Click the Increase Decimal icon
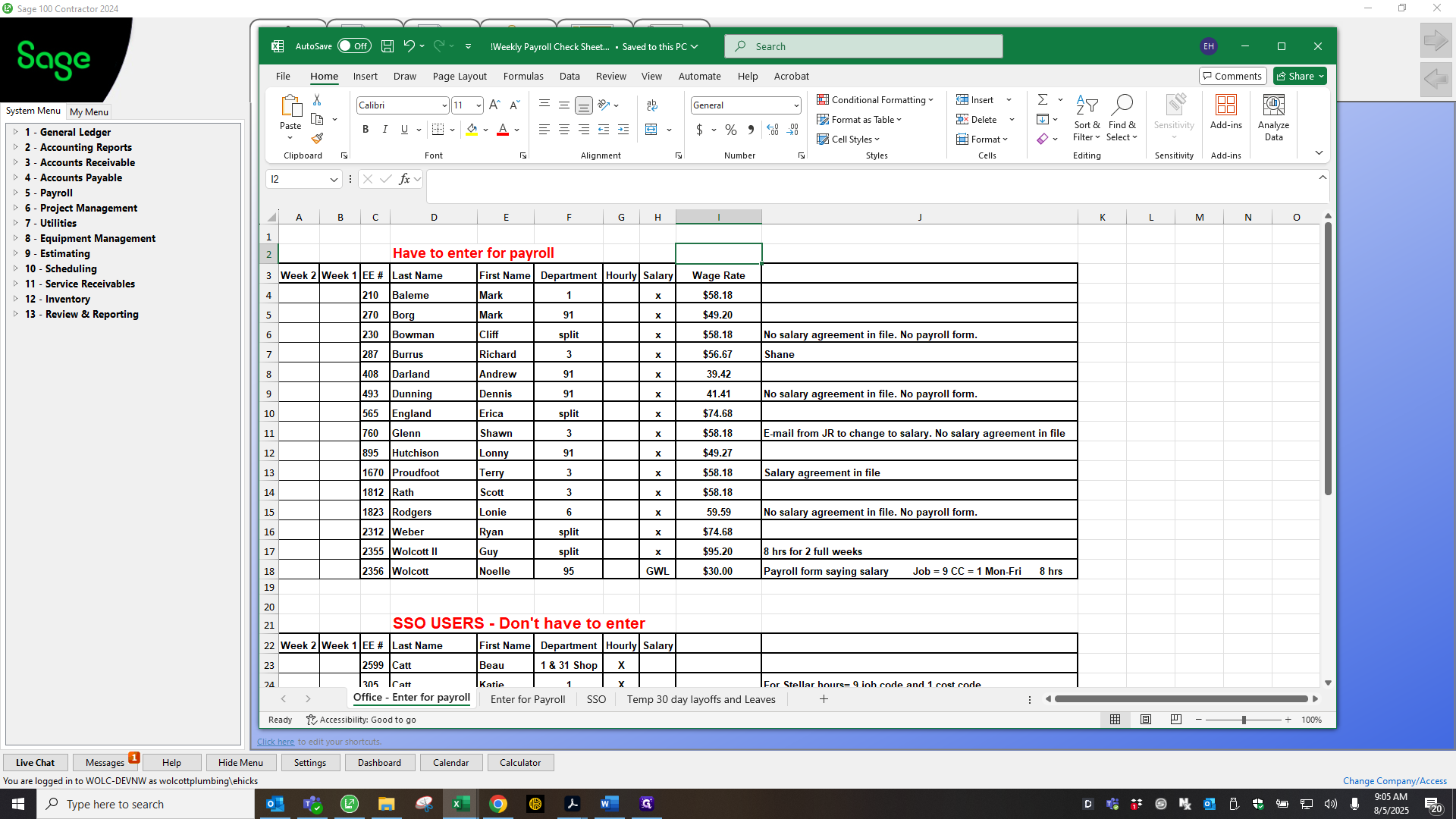1456x819 pixels. pyautogui.click(x=773, y=130)
